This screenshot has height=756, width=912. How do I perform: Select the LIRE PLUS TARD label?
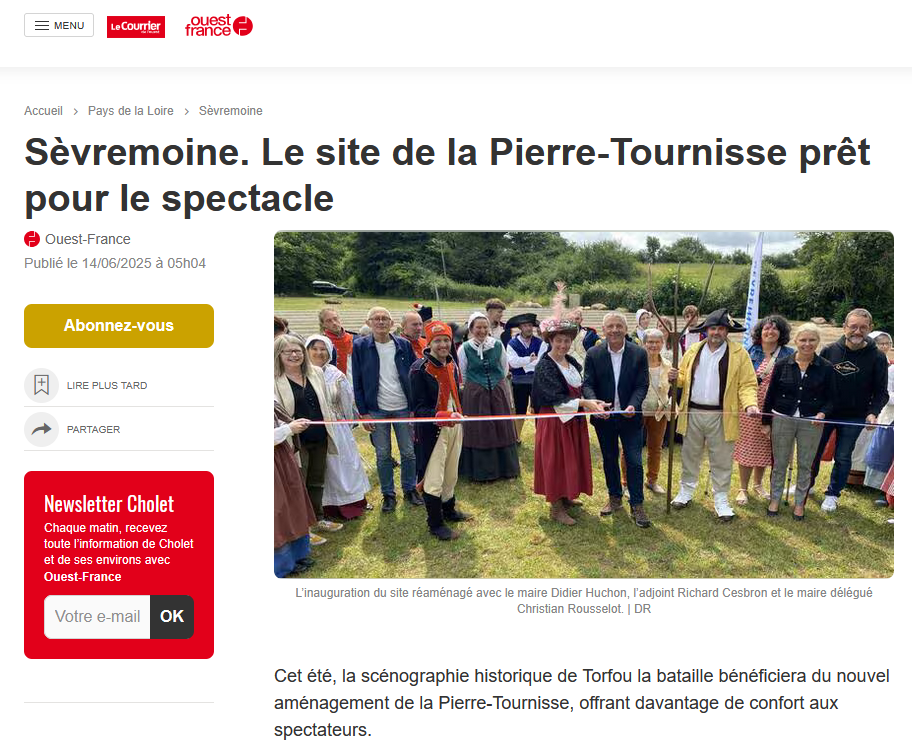tap(107, 386)
